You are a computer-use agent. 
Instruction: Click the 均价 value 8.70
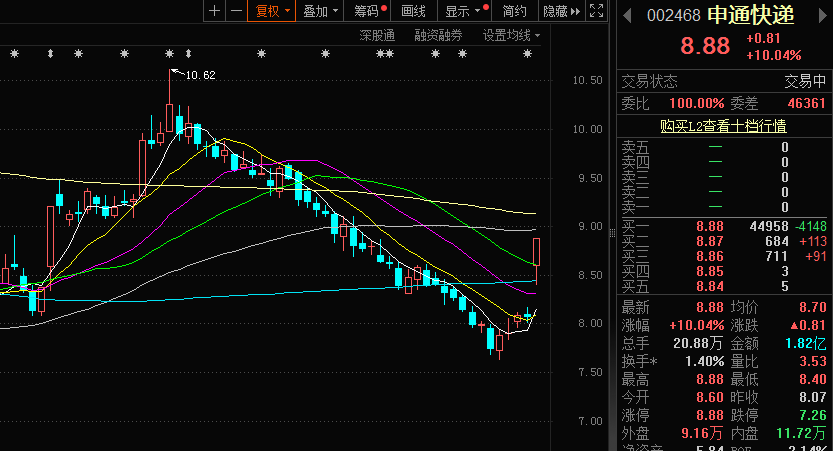pos(813,307)
